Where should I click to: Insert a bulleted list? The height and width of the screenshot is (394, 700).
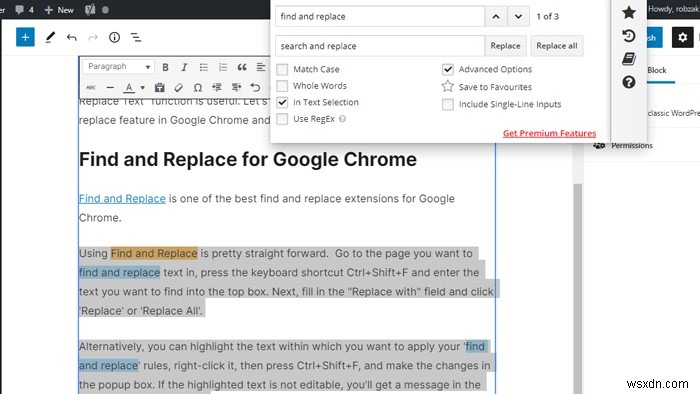pos(204,67)
